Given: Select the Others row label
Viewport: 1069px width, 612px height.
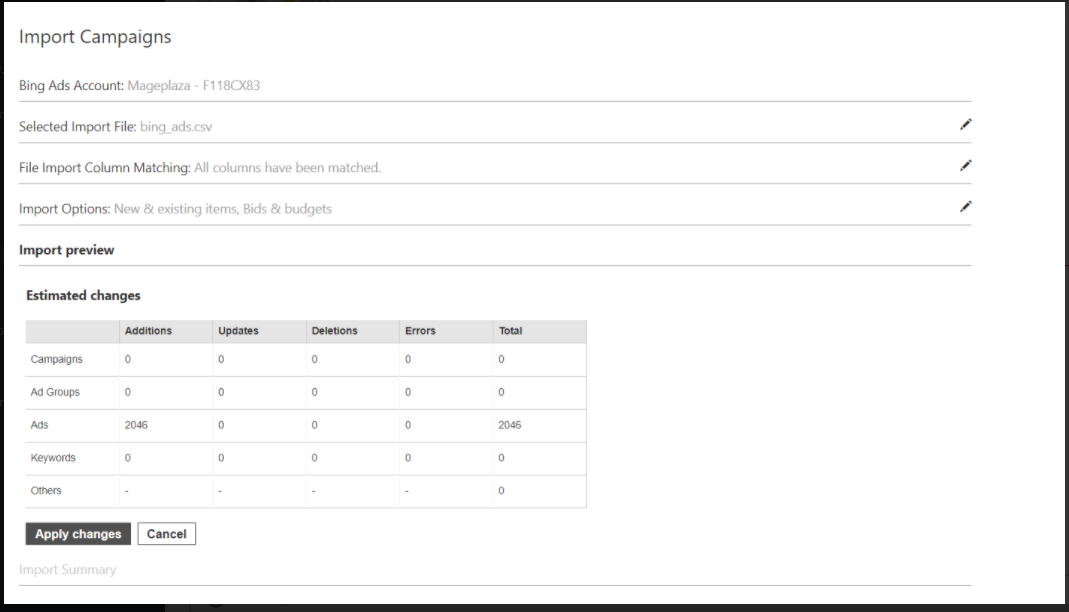Looking at the screenshot, I should 46,490.
